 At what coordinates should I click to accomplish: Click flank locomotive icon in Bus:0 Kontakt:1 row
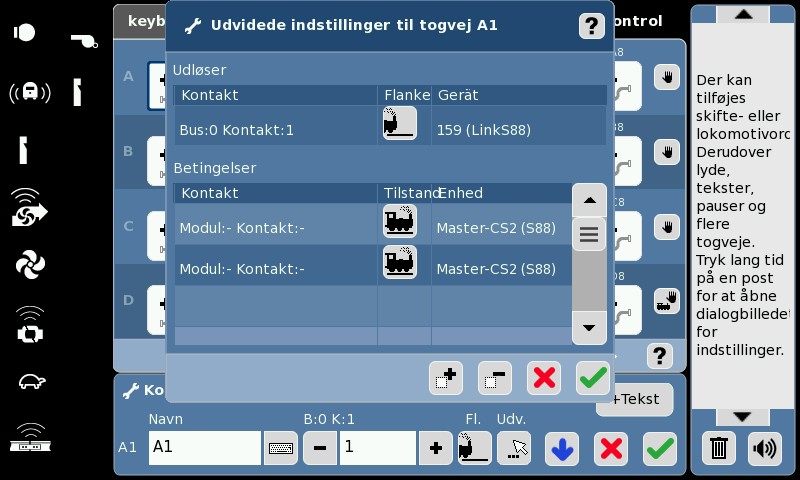click(399, 123)
